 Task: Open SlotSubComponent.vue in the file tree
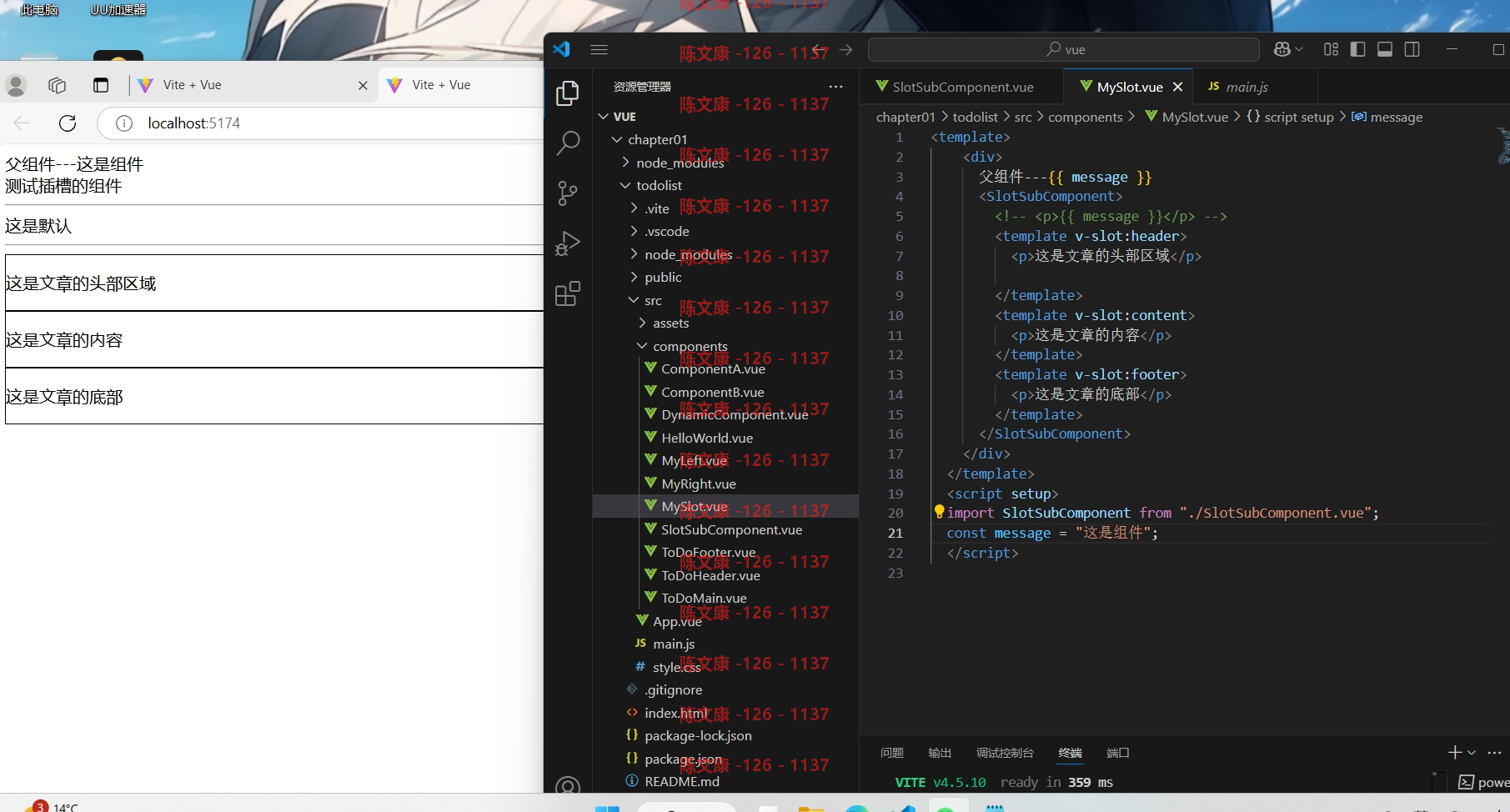[725, 529]
